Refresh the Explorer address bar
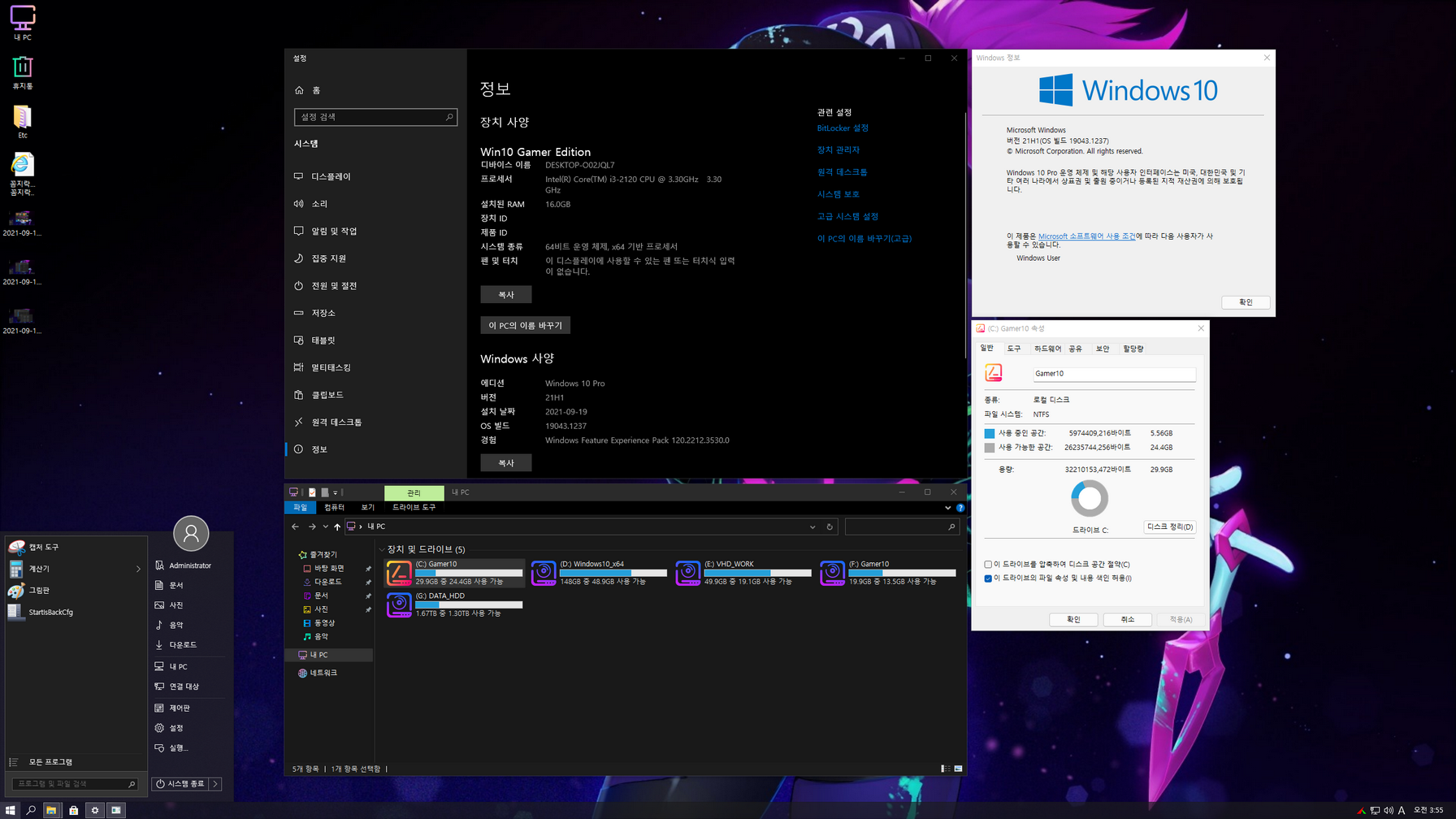1456x819 pixels. (x=830, y=526)
